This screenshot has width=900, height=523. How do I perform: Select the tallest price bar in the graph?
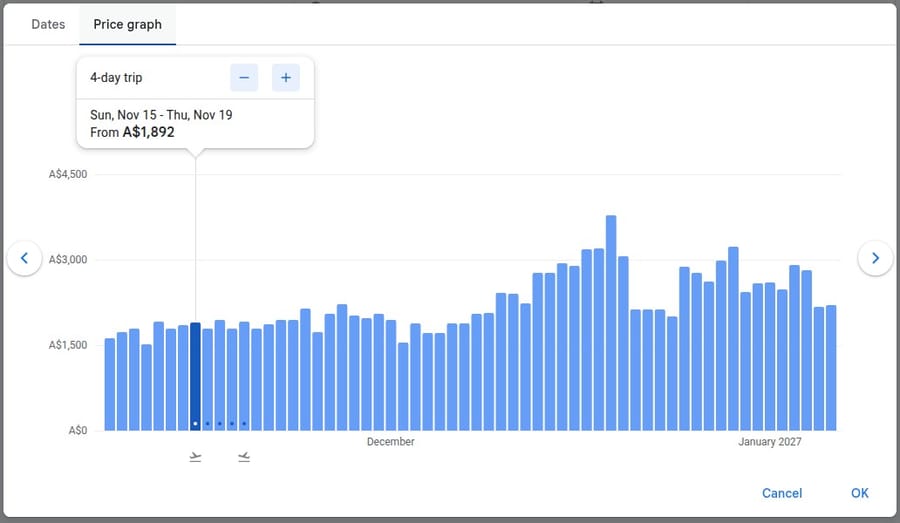(x=611, y=323)
